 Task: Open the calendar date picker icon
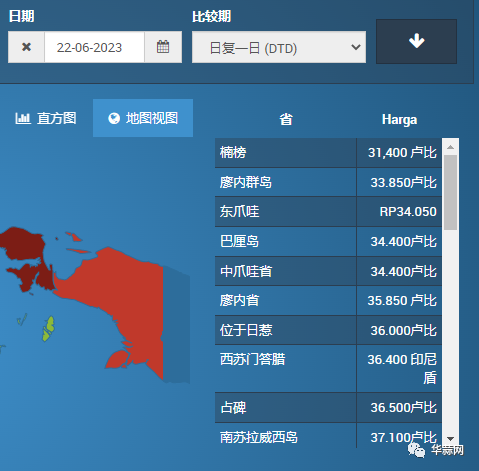(x=163, y=47)
